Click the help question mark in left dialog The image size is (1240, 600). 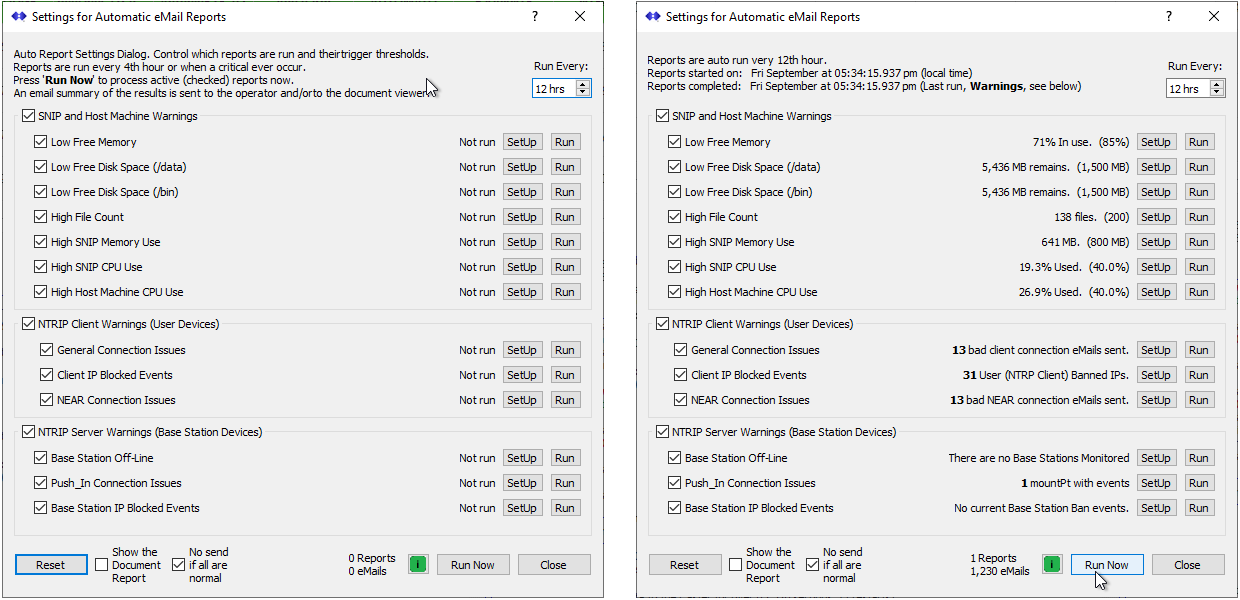535,17
